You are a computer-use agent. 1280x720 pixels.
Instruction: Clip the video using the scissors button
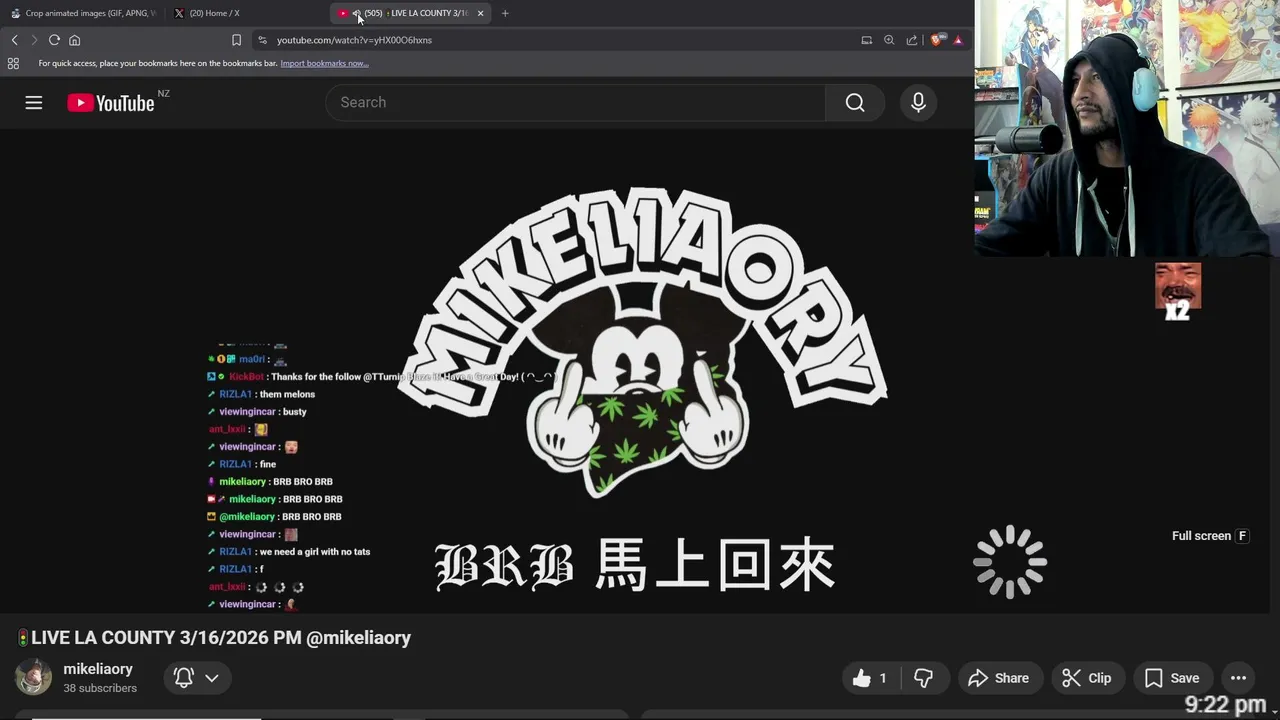(x=1086, y=678)
